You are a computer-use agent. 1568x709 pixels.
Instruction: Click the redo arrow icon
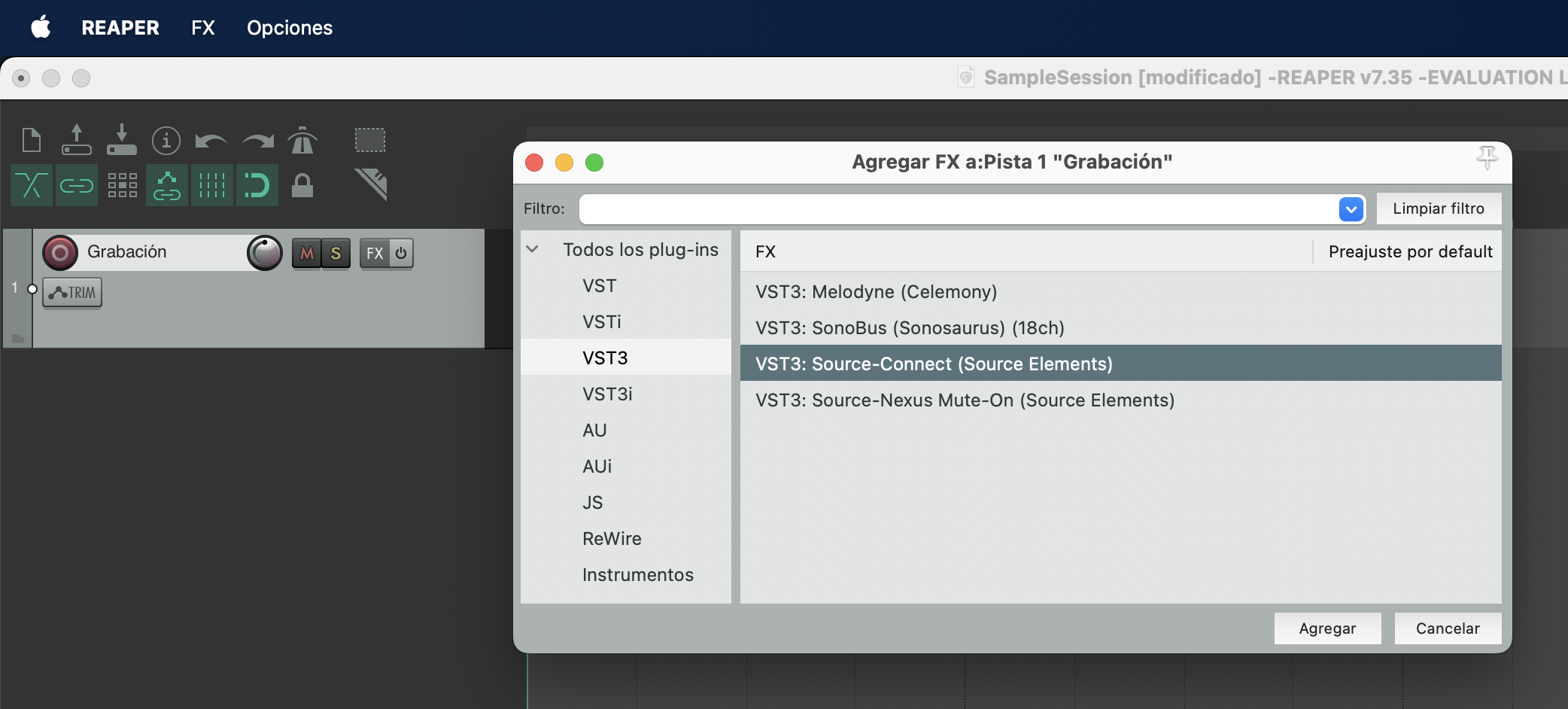point(258,141)
